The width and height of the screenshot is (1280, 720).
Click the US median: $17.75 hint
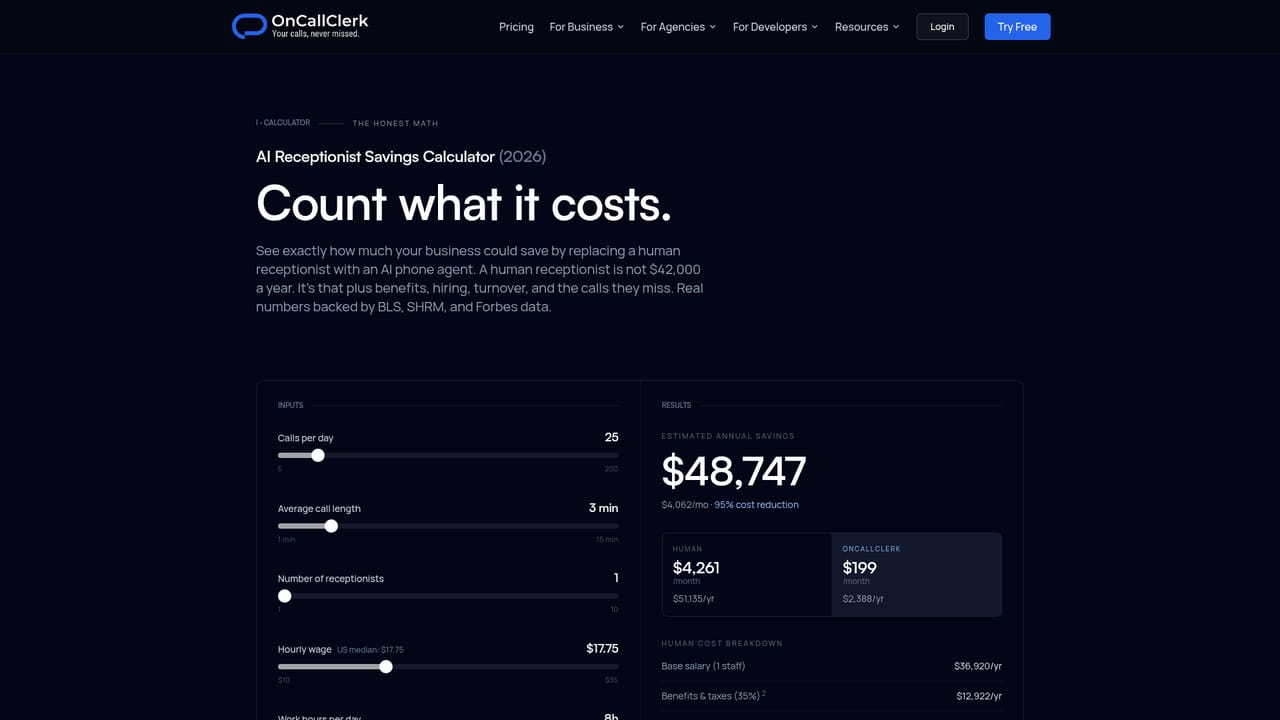(370, 650)
